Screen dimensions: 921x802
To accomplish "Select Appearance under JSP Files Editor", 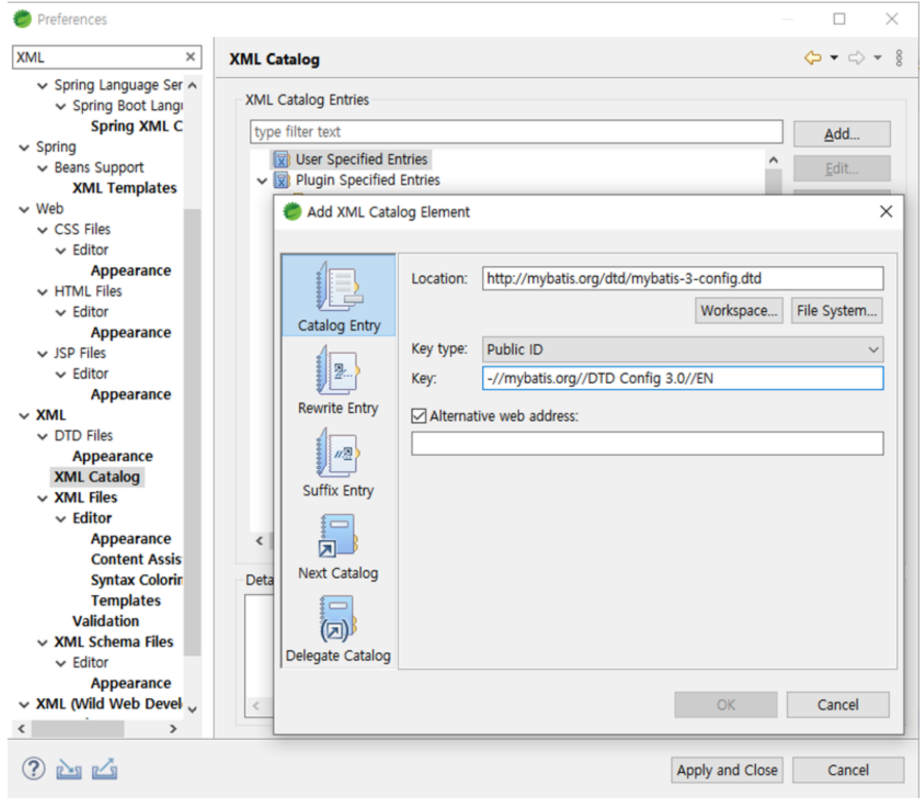I will point(130,395).
